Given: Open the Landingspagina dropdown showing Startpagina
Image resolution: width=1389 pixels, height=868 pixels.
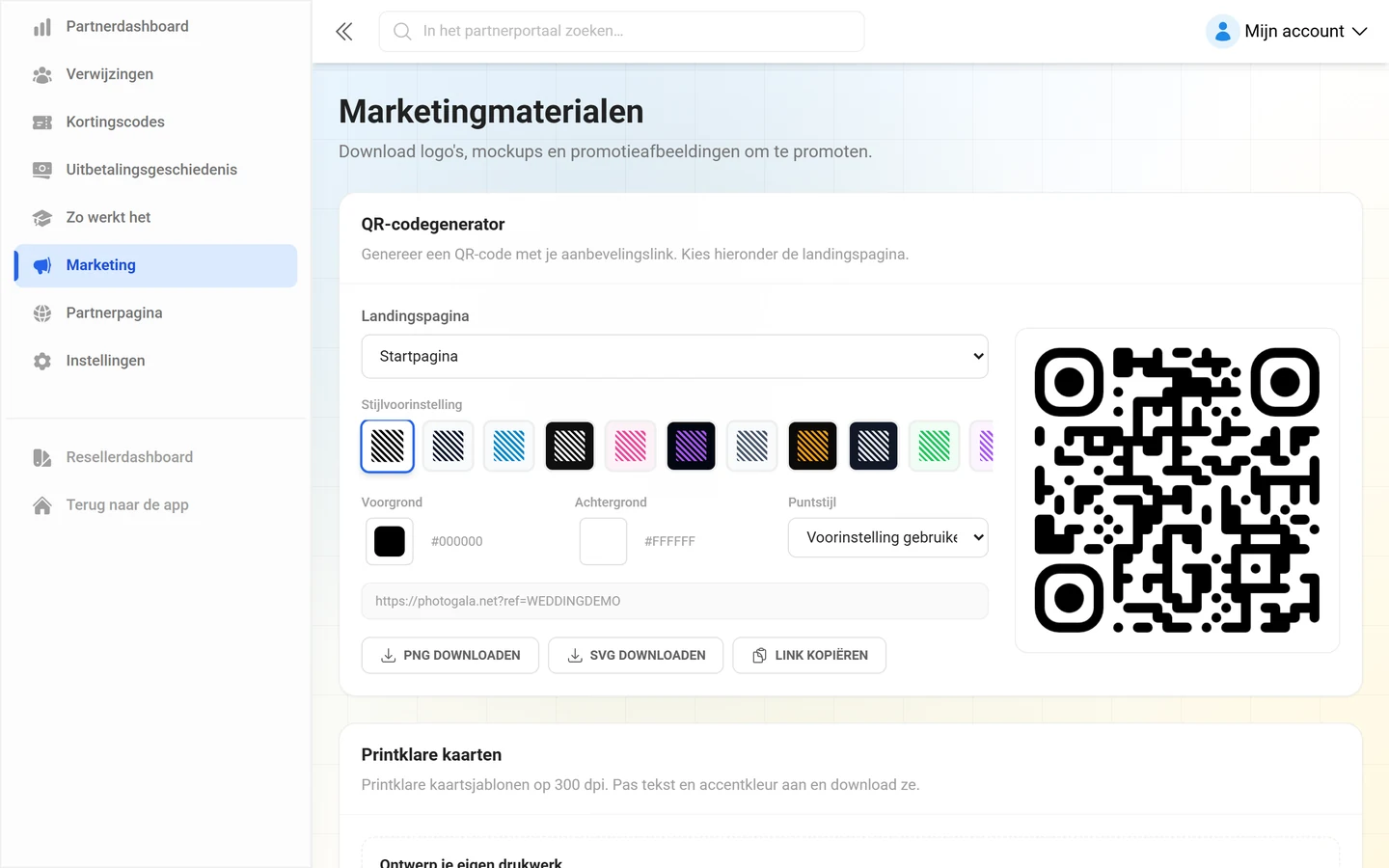Looking at the screenshot, I should coord(675,357).
